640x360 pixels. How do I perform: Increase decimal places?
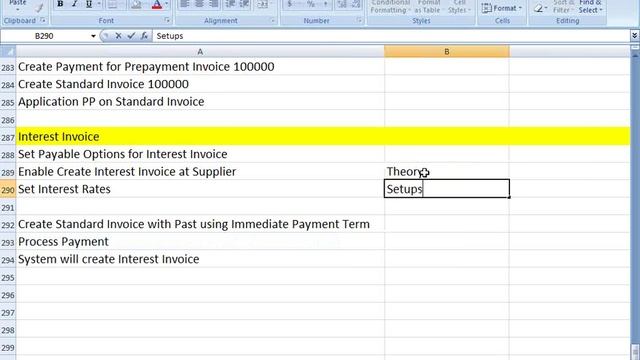click(342, 4)
